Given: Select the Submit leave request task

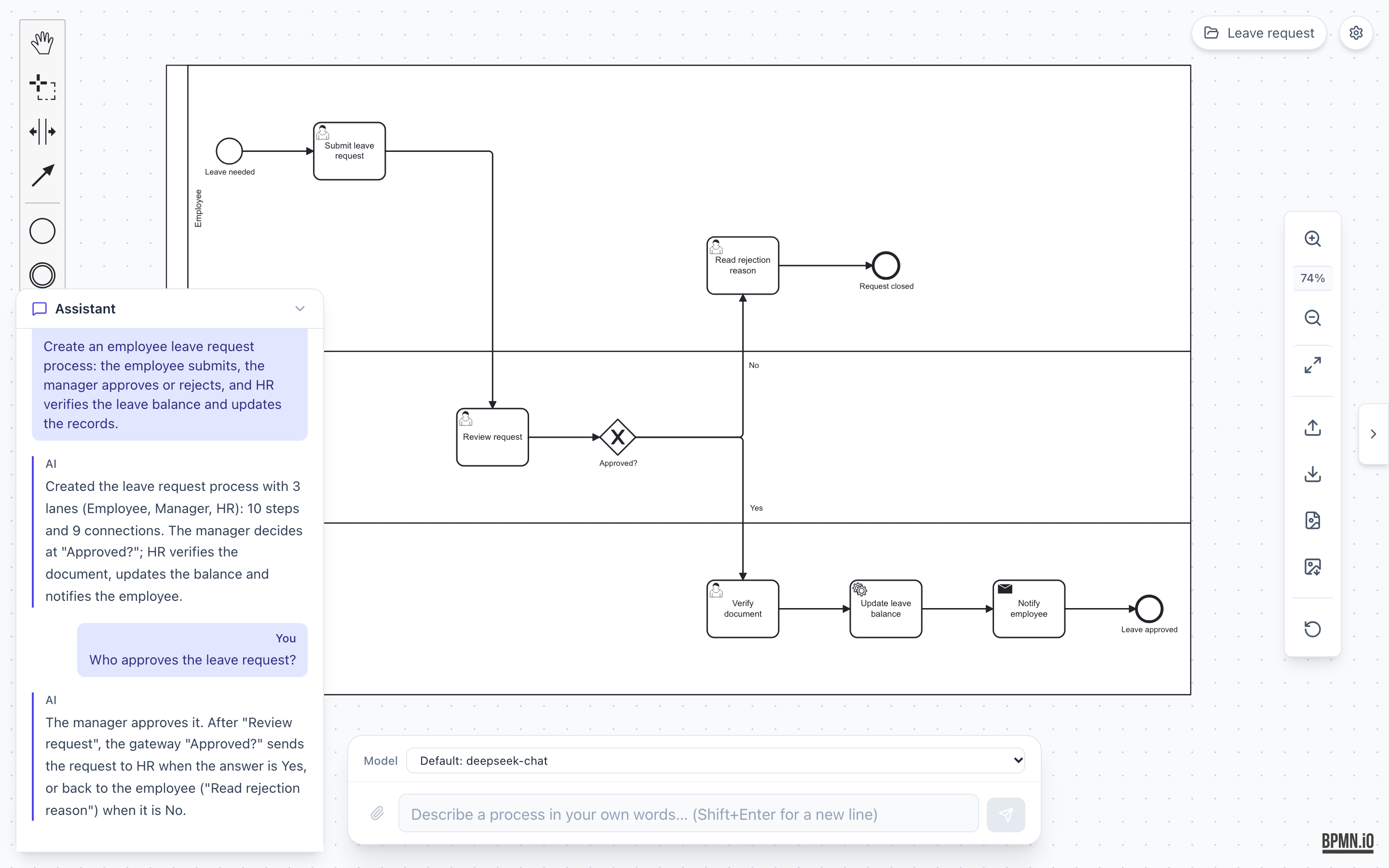Looking at the screenshot, I should tap(349, 151).
